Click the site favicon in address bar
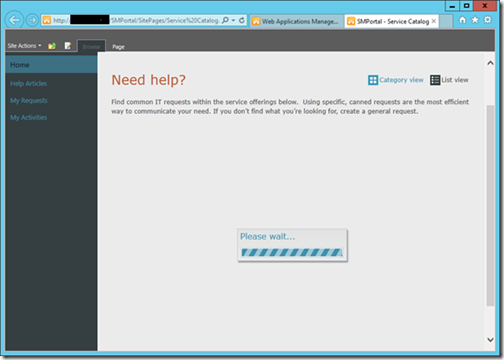504x360 pixels. 47,20
